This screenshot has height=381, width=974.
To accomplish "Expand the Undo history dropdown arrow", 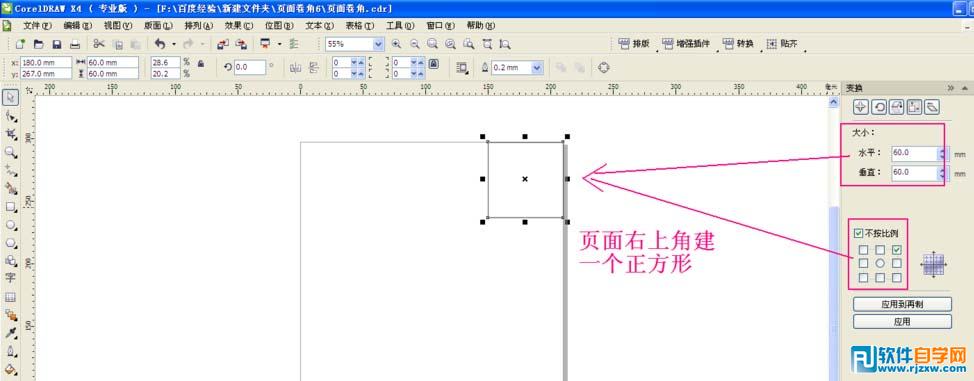I will coord(174,44).
